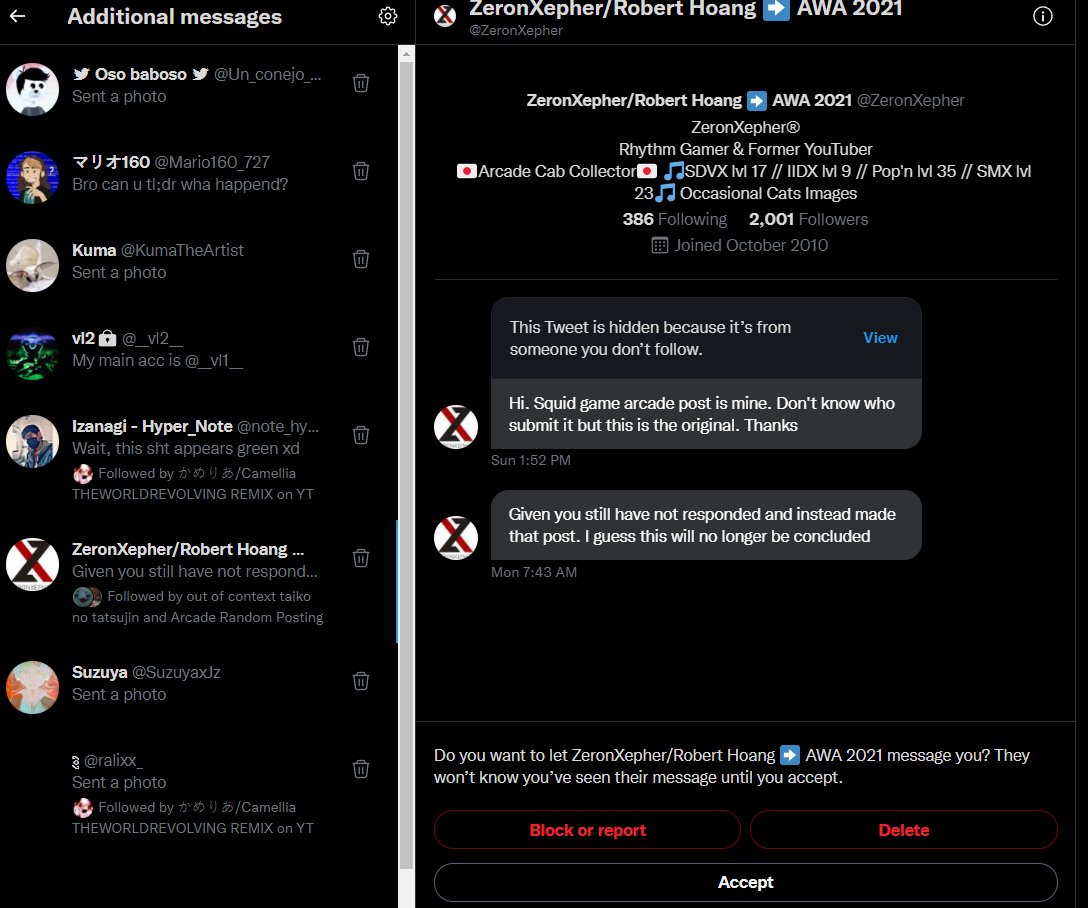Go back with the left arrow
The width and height of the screenshot is (1088, 908).
(x=17, y=16)
